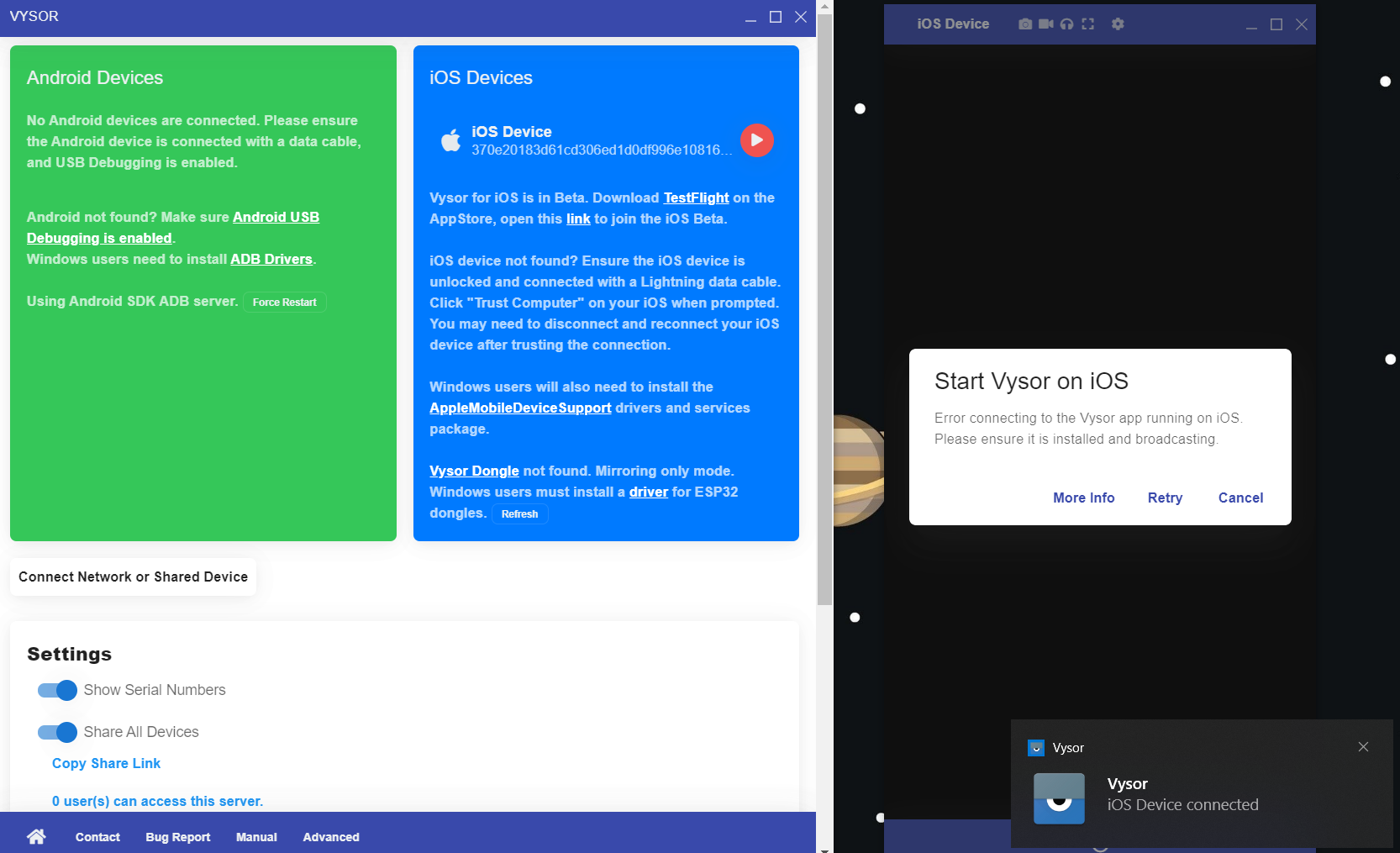Click the Vysor app icon in the notification
This screenshot has height=853, width=1400.
coord(1059,798)
